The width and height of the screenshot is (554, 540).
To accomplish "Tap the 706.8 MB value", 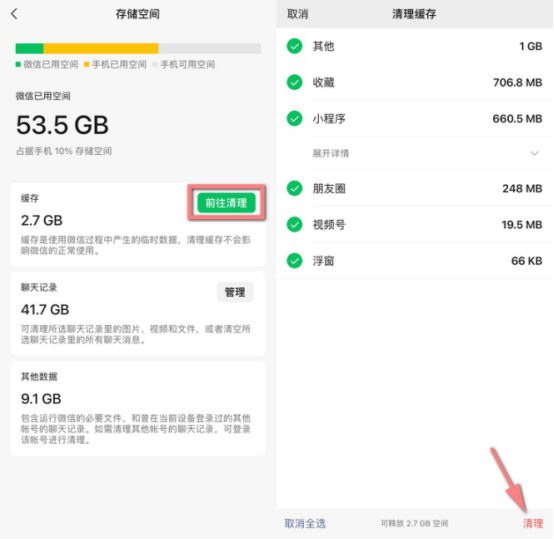I will 518,82.
